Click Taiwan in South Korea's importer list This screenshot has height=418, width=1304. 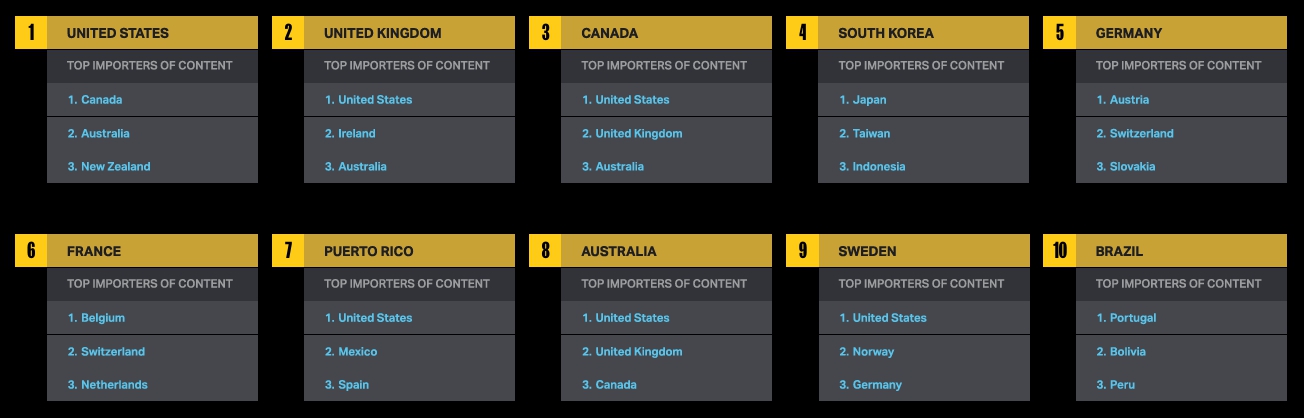(864, 134)
